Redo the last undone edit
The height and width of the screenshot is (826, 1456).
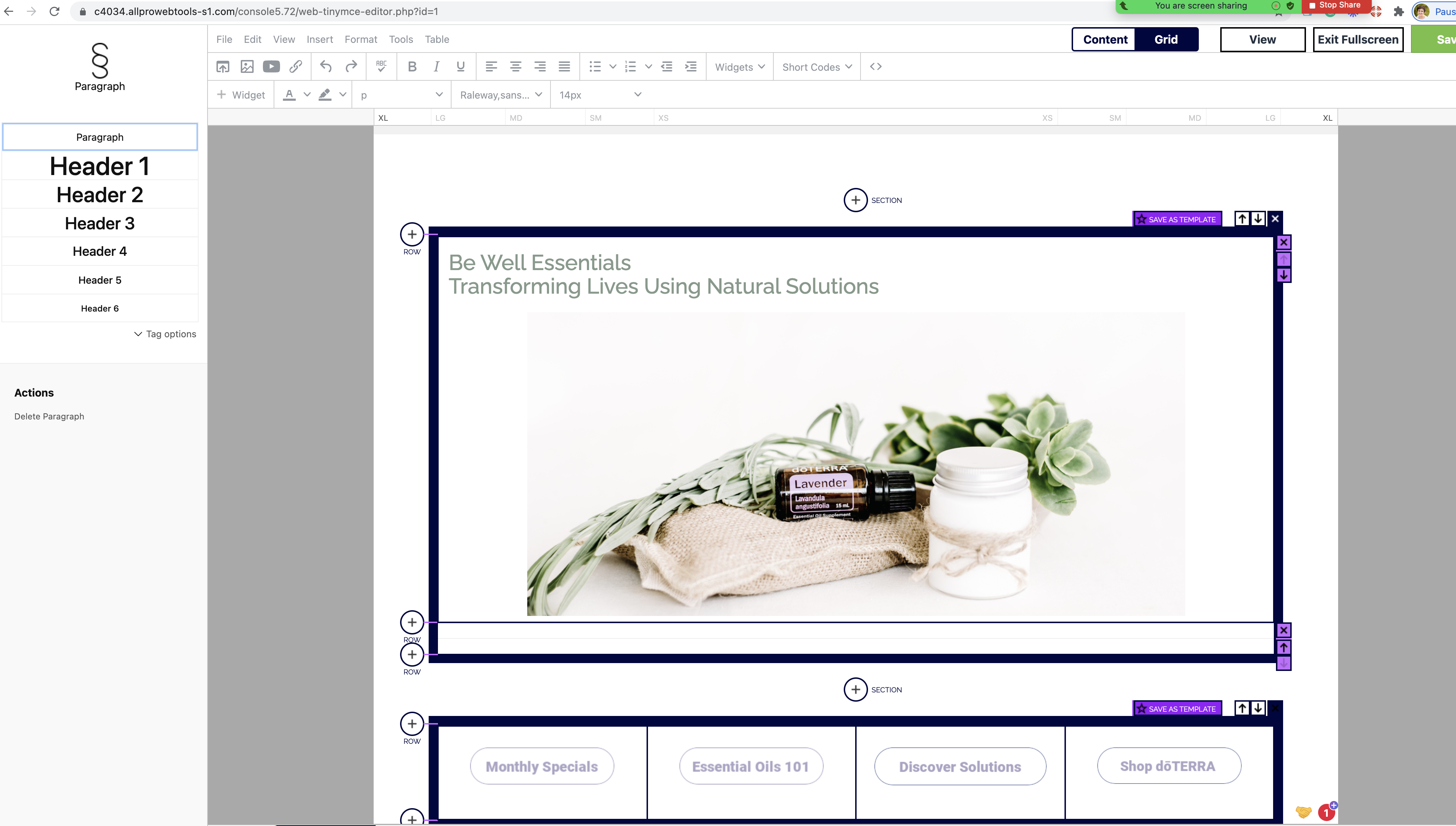[351, 67]
